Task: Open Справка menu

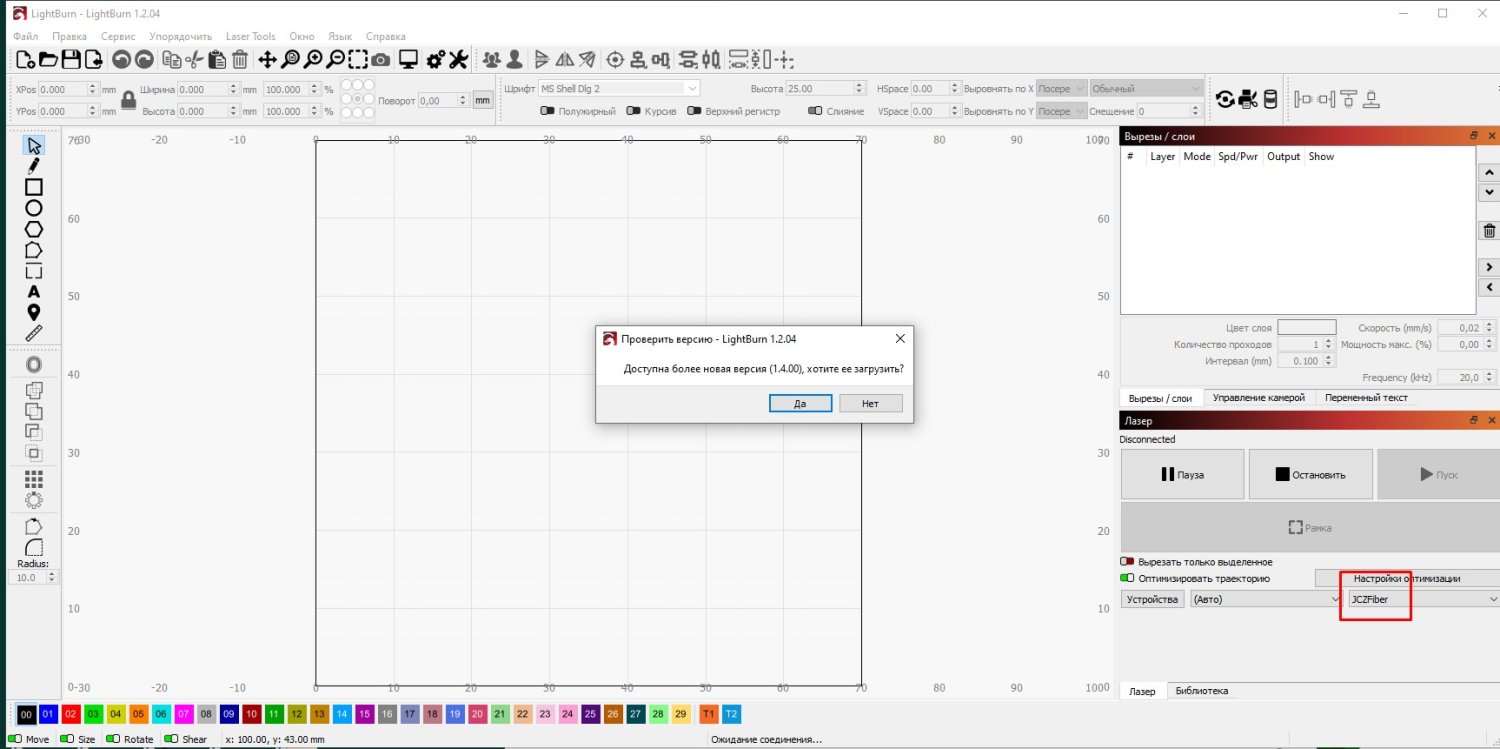Action: (x=386, y=36)
